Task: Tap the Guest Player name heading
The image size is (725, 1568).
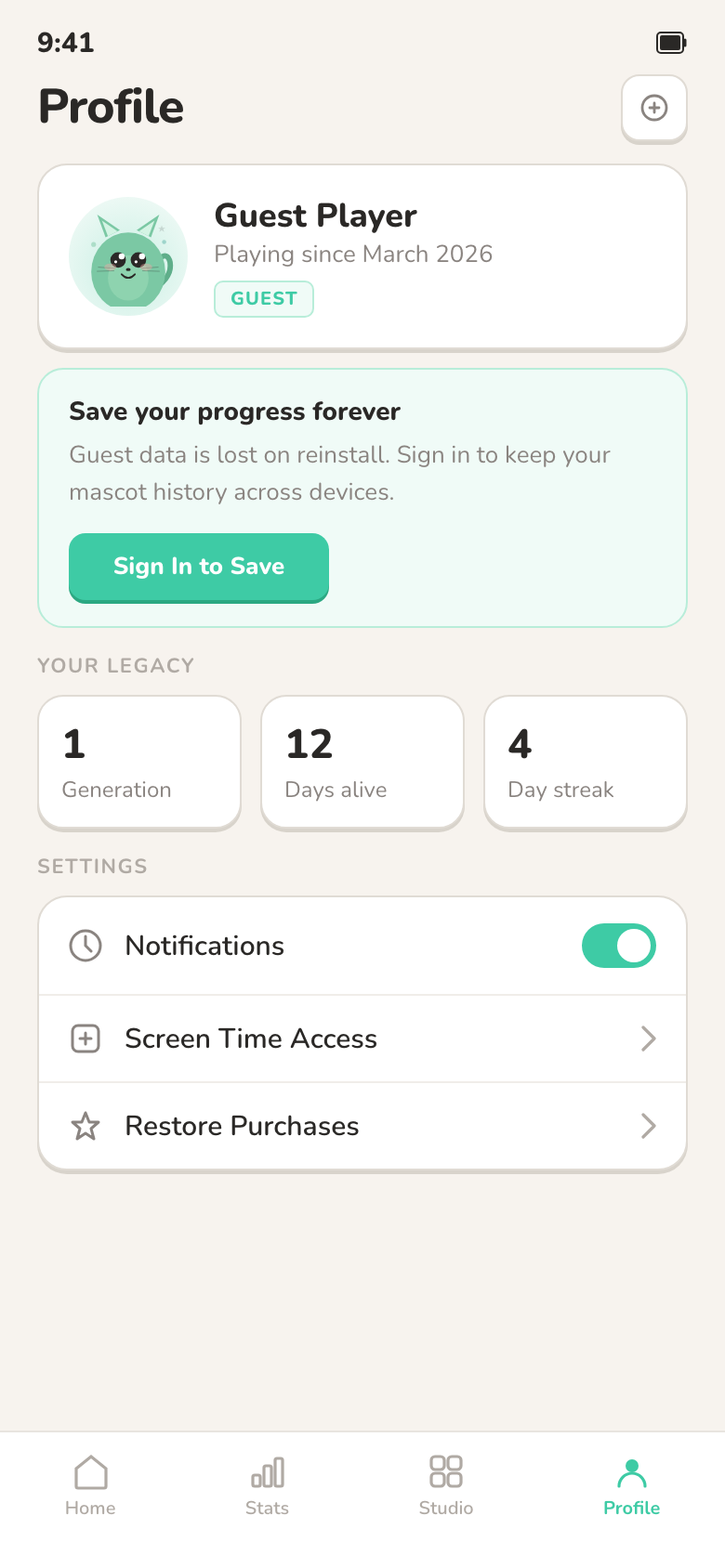Action: (315, 216)
